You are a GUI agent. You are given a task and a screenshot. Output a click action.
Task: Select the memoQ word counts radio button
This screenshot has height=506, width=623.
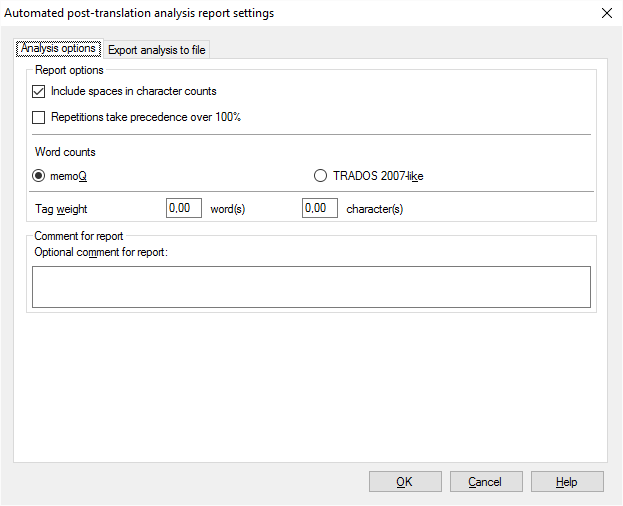pyautogui.click(x=39, y=176)
